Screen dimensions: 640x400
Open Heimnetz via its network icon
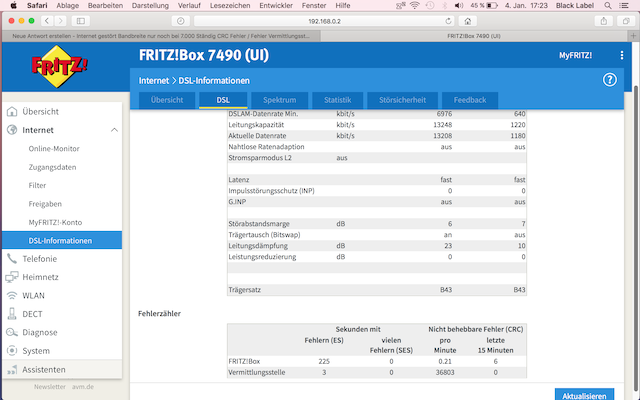pos(12,277)
